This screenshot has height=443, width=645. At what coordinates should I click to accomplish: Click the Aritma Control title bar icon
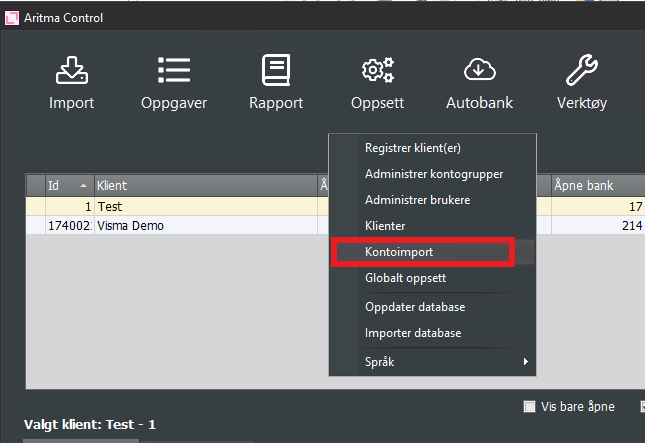click(x=13, y=17)
